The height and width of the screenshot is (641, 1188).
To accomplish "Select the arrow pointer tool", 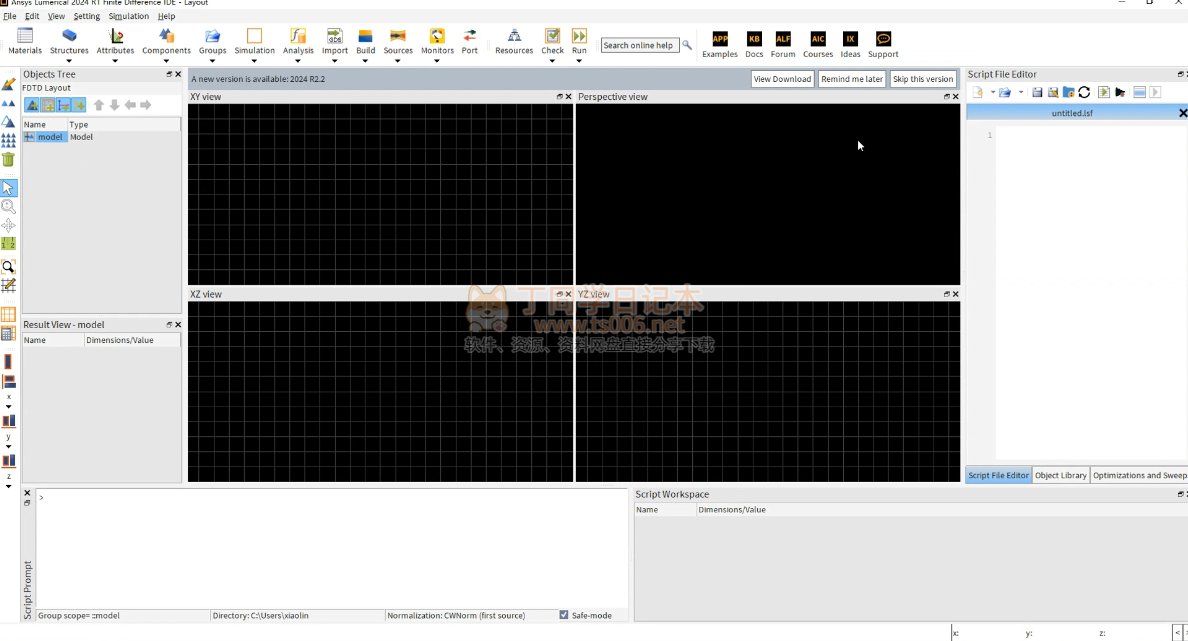I will 8,188.
